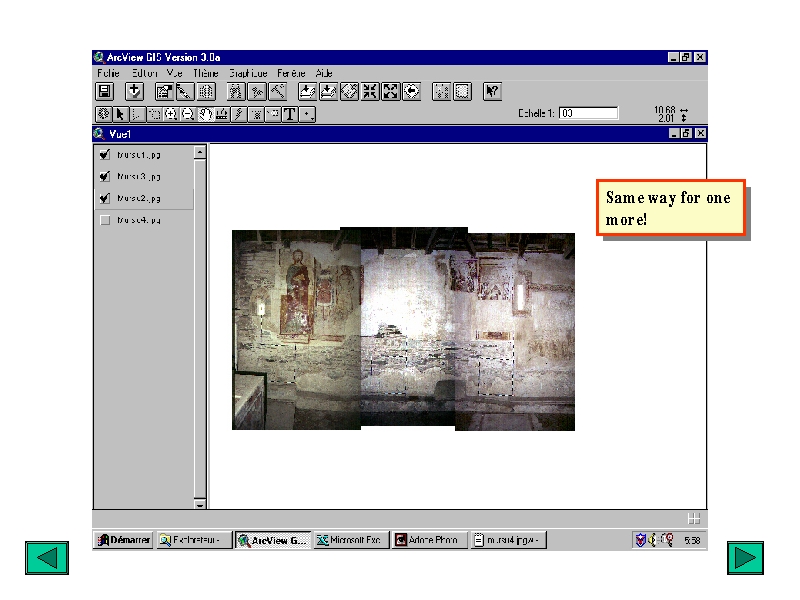Select the Measure ruler tool
Viewport: 800px width, 600px height.
point(222,114)
